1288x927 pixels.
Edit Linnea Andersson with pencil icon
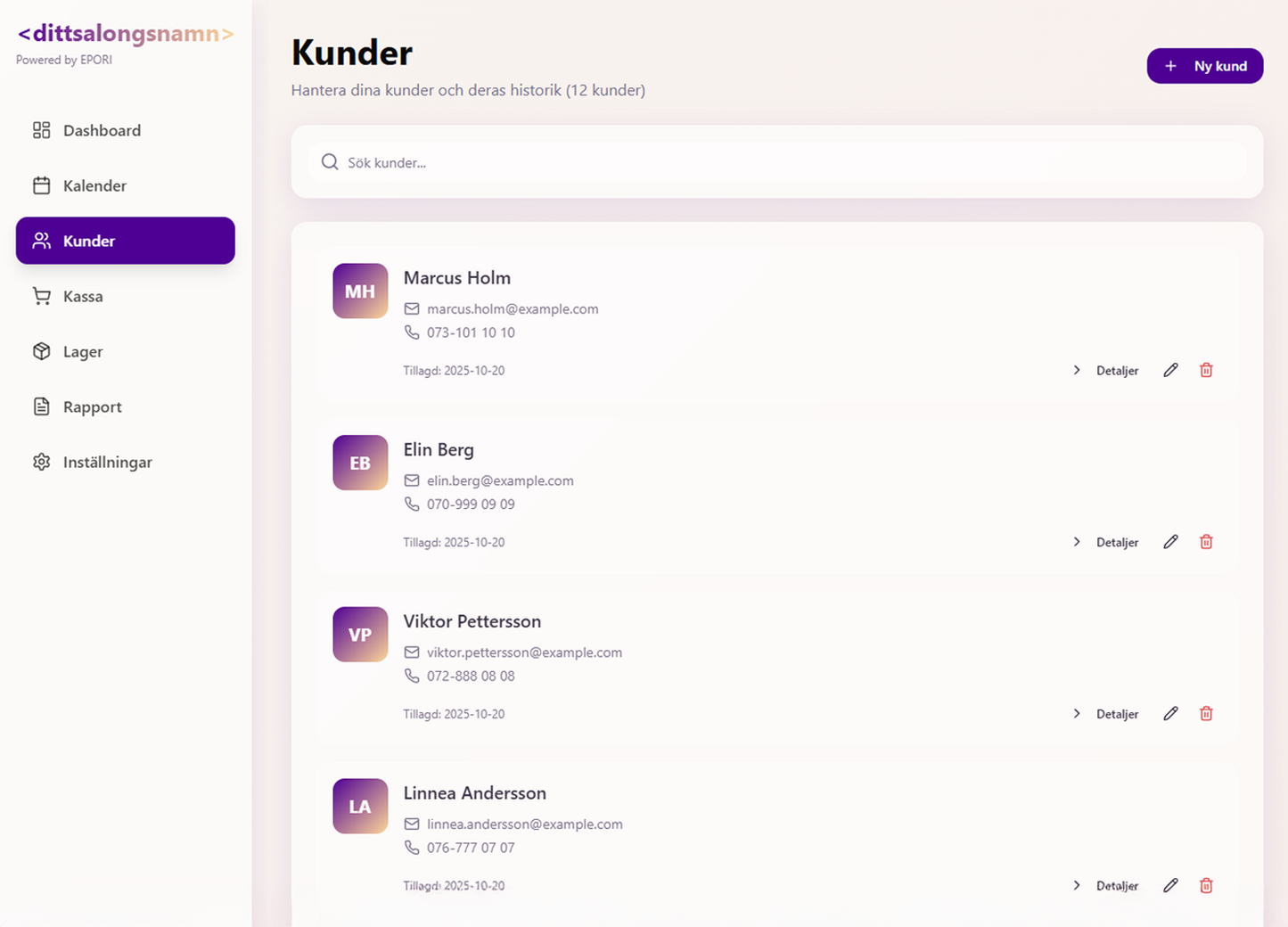click(1170, 886)
